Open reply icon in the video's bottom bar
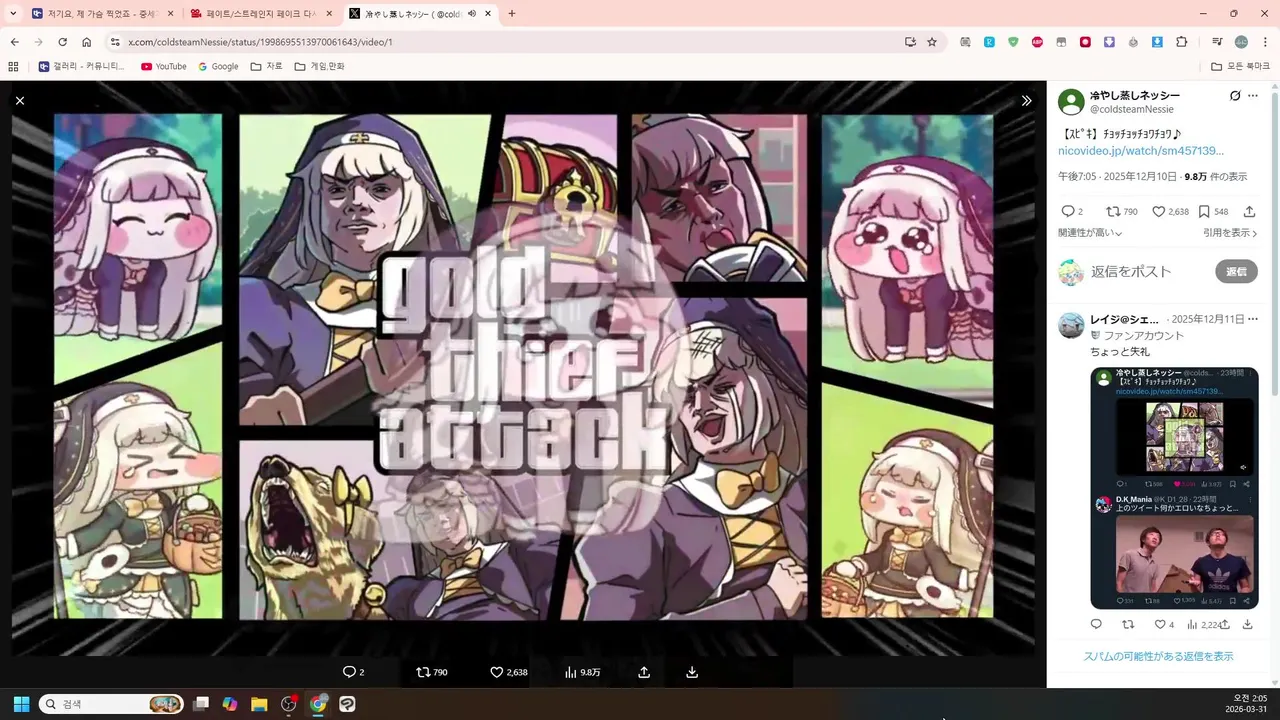Viewport: 1280px width, 720px height. click(x=349, y=672)
